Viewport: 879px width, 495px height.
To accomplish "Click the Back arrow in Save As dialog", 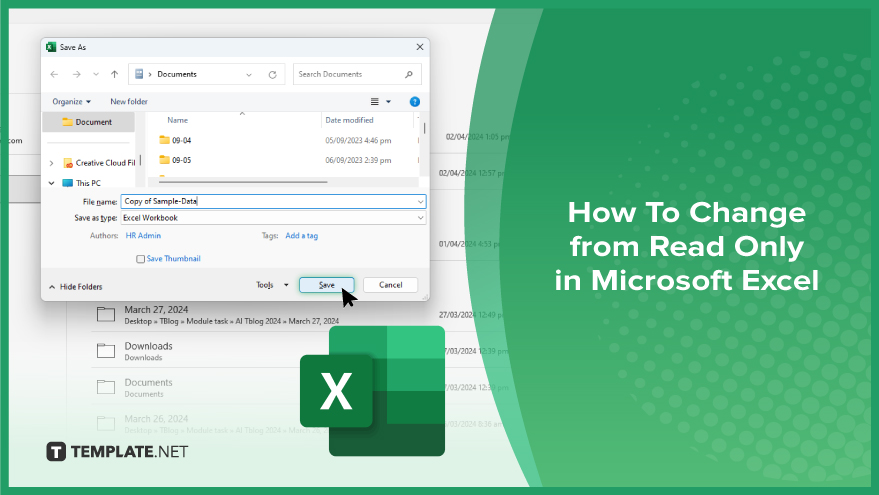I will pos(54,74).
